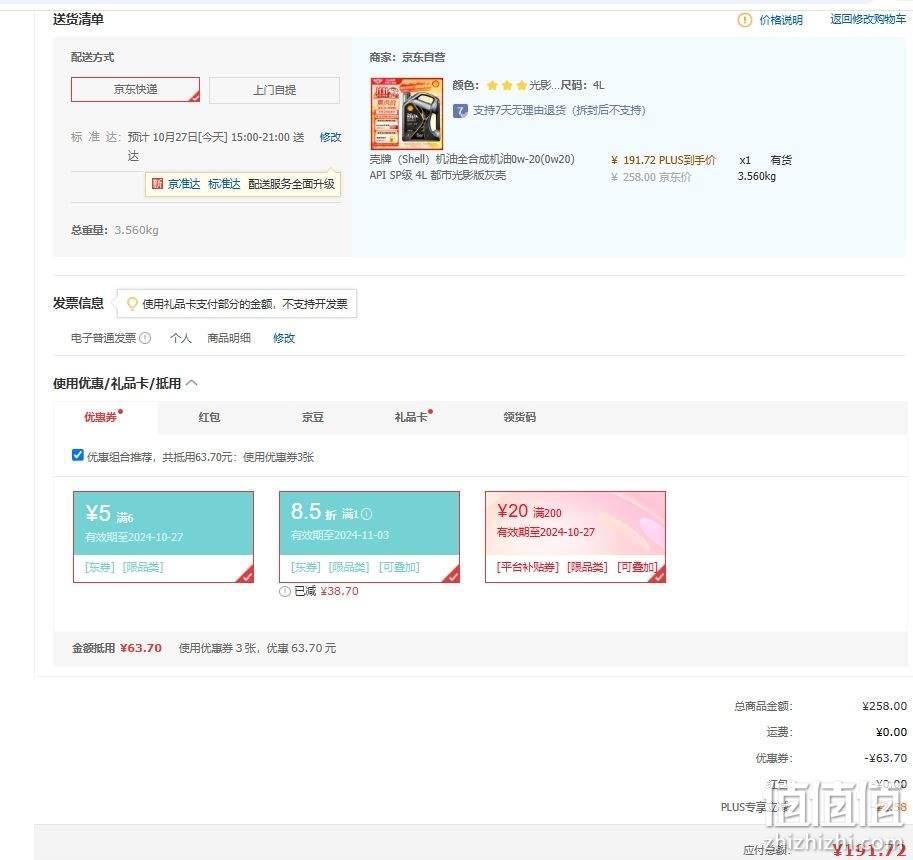
Task: Toggle the 8.5折 coupon card
Action: click(369, 537)
